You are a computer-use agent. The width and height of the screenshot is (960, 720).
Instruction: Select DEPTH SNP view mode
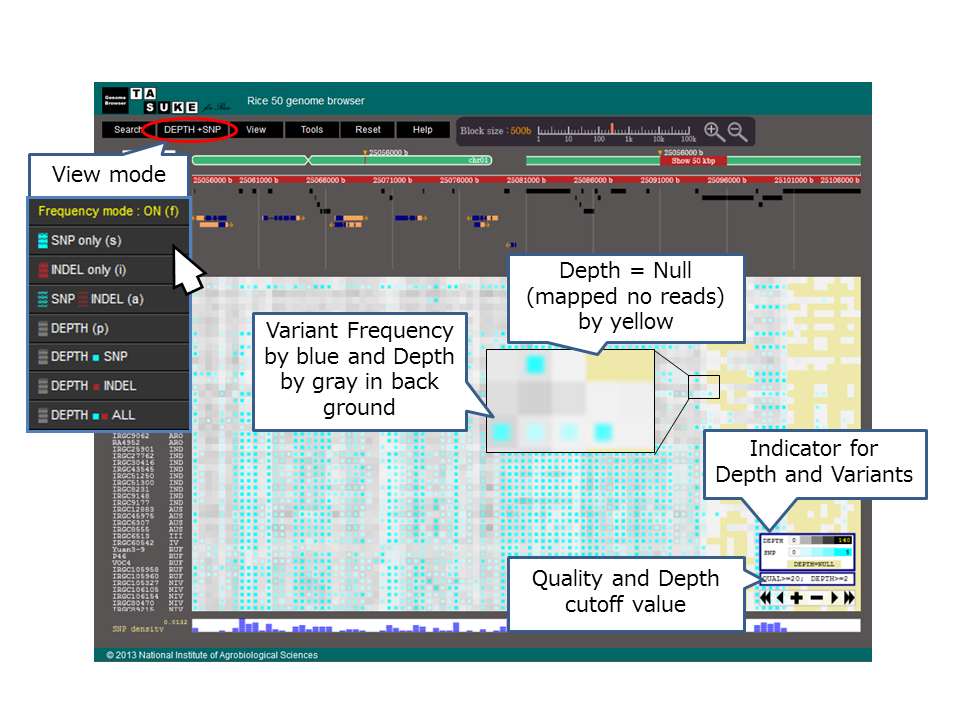tap(108, 356)
